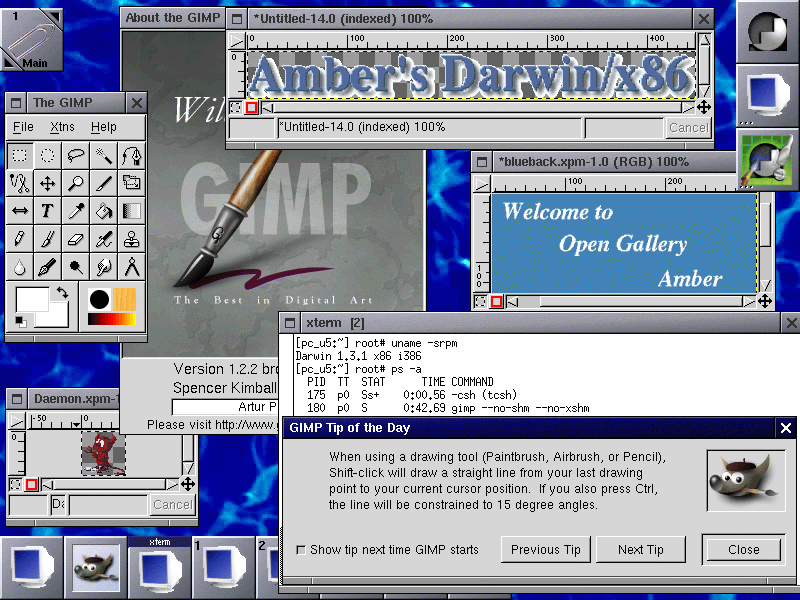Viewport: 800px width, 600px height.
Task: Choose the Clone stamp tool
Action: coord(132,239)
